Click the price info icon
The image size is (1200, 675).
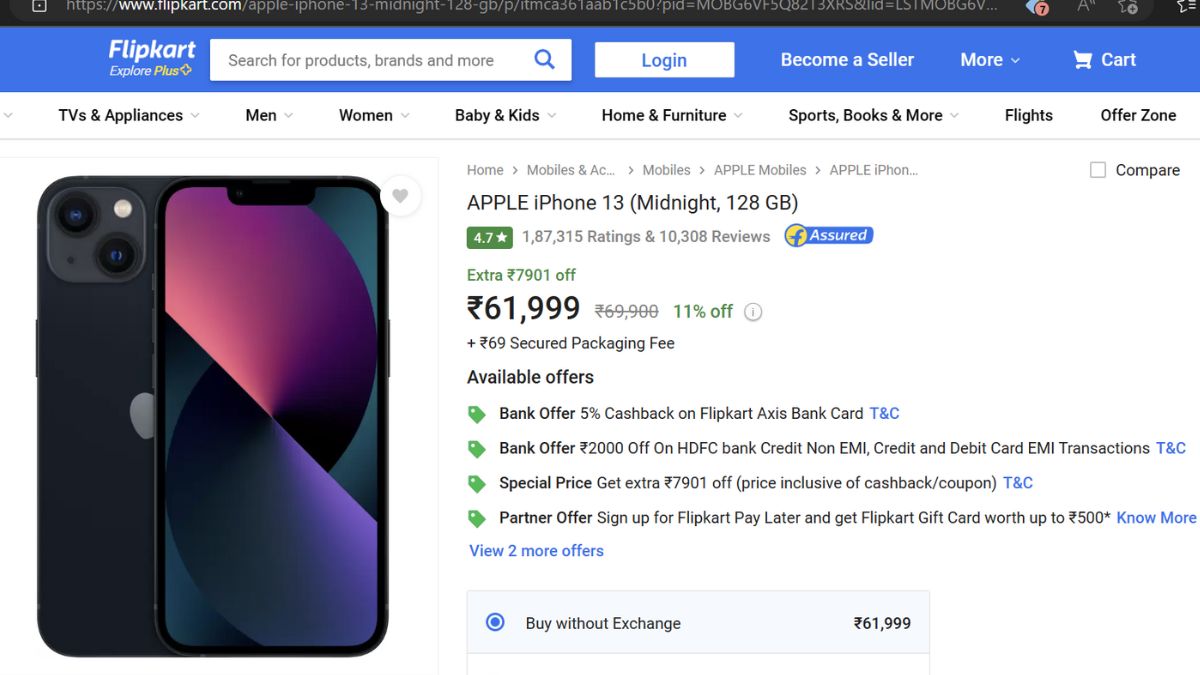(753, 312)
